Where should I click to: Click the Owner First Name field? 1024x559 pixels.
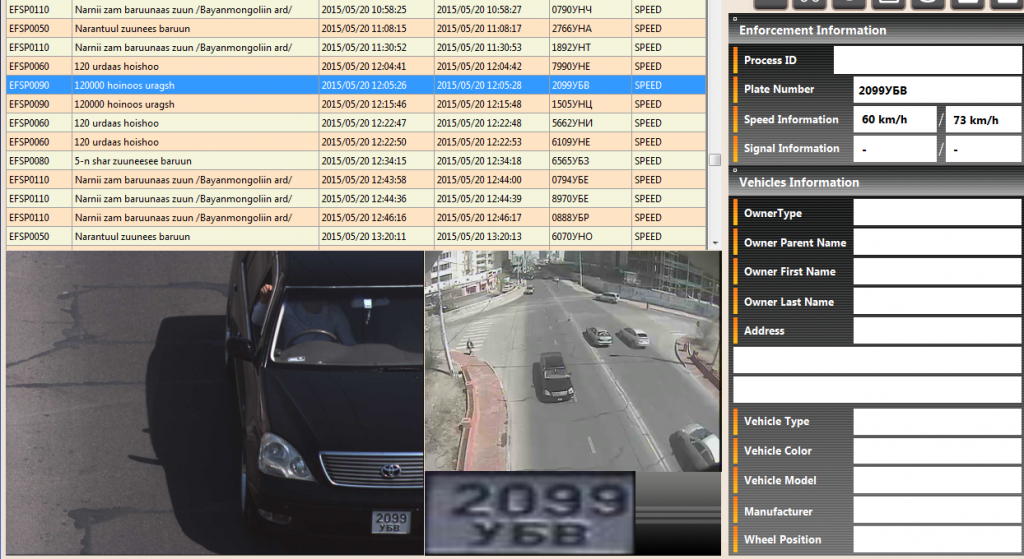click(x=936, y=272)
